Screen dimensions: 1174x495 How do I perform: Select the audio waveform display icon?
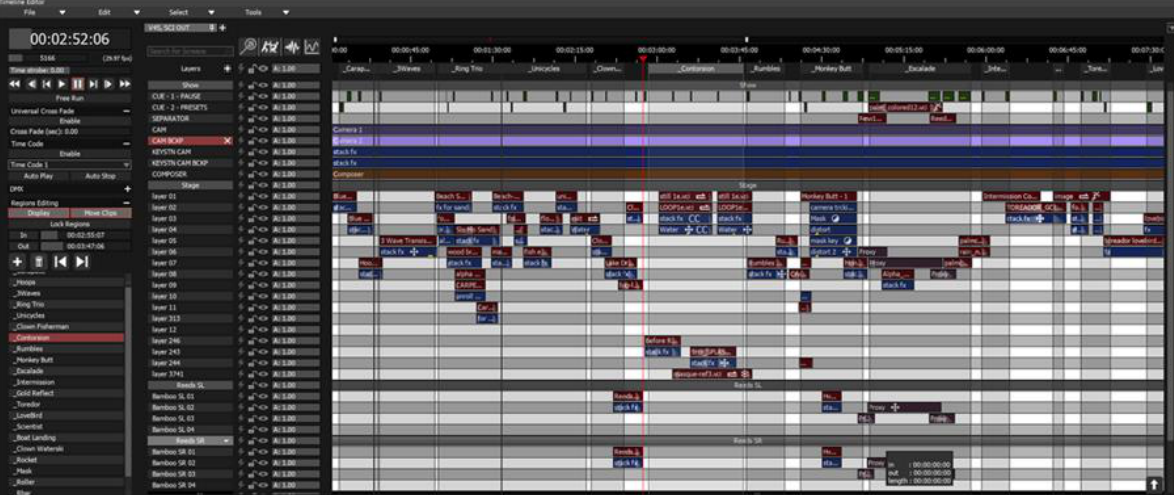[291, 47]
